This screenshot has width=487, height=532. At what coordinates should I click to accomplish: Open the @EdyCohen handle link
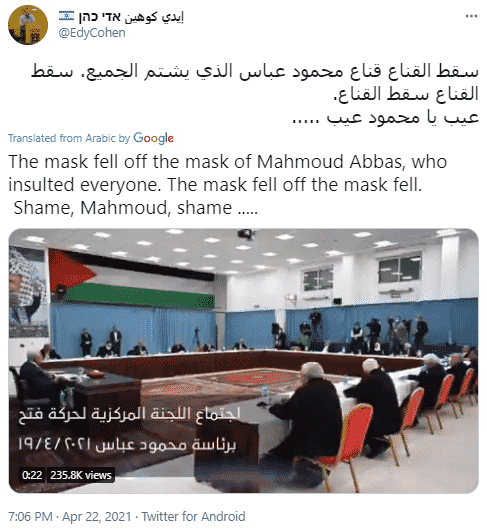coord(92,33)
